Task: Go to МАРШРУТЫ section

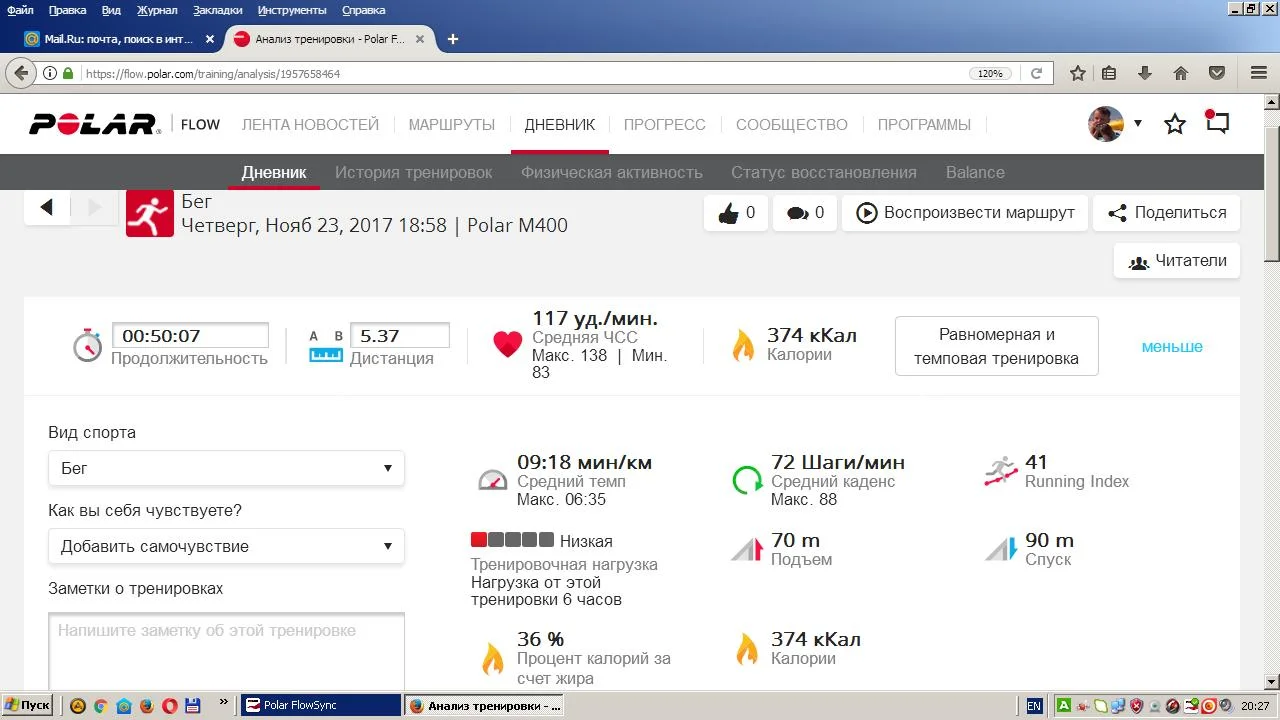Action: click(x=451, y=125)
